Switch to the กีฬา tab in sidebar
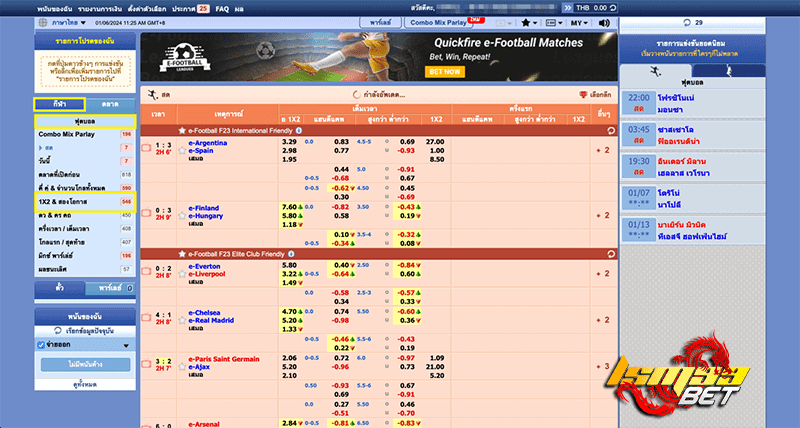Screen dimensions: 800x428 [59, 104]
